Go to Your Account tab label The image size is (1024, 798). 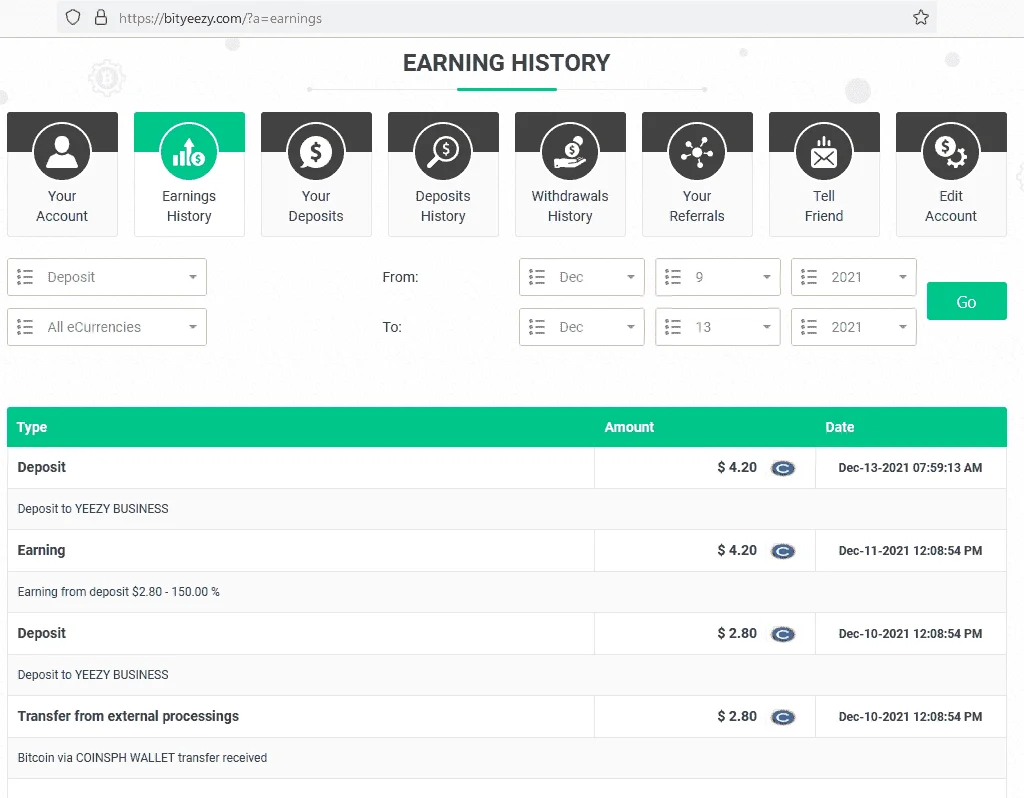(62, 206)
